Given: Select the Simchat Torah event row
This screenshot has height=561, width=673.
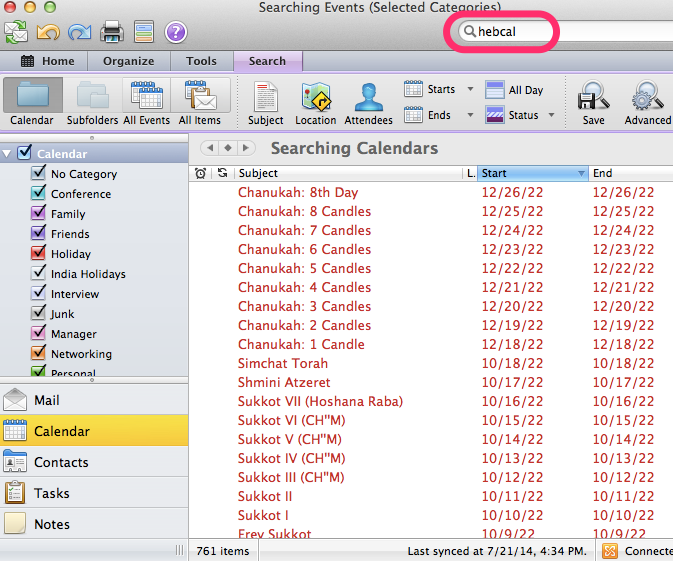Looking at the screenshot, I should tap(431, 363).
